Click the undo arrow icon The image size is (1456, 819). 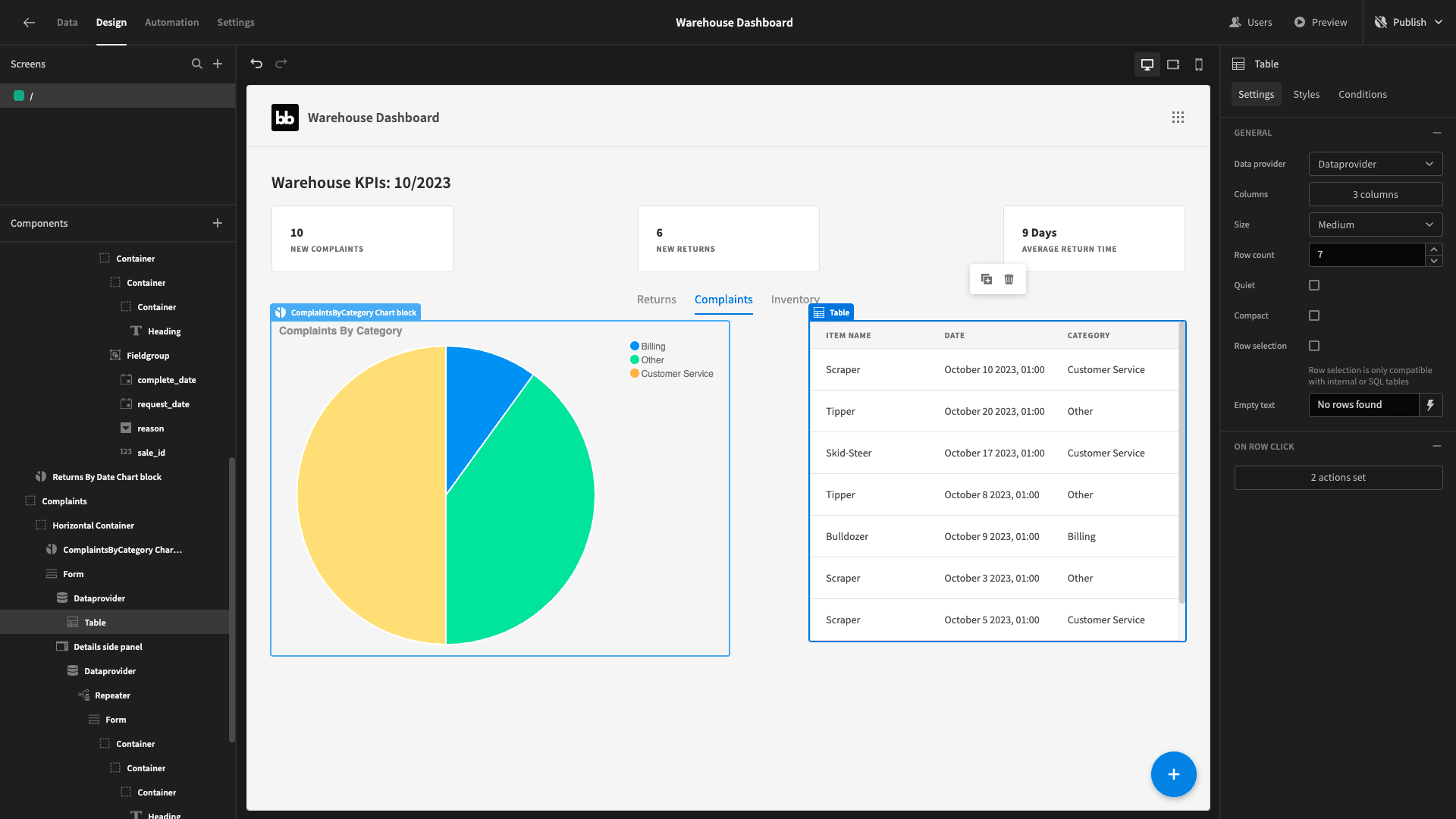[x=256, y=64]
